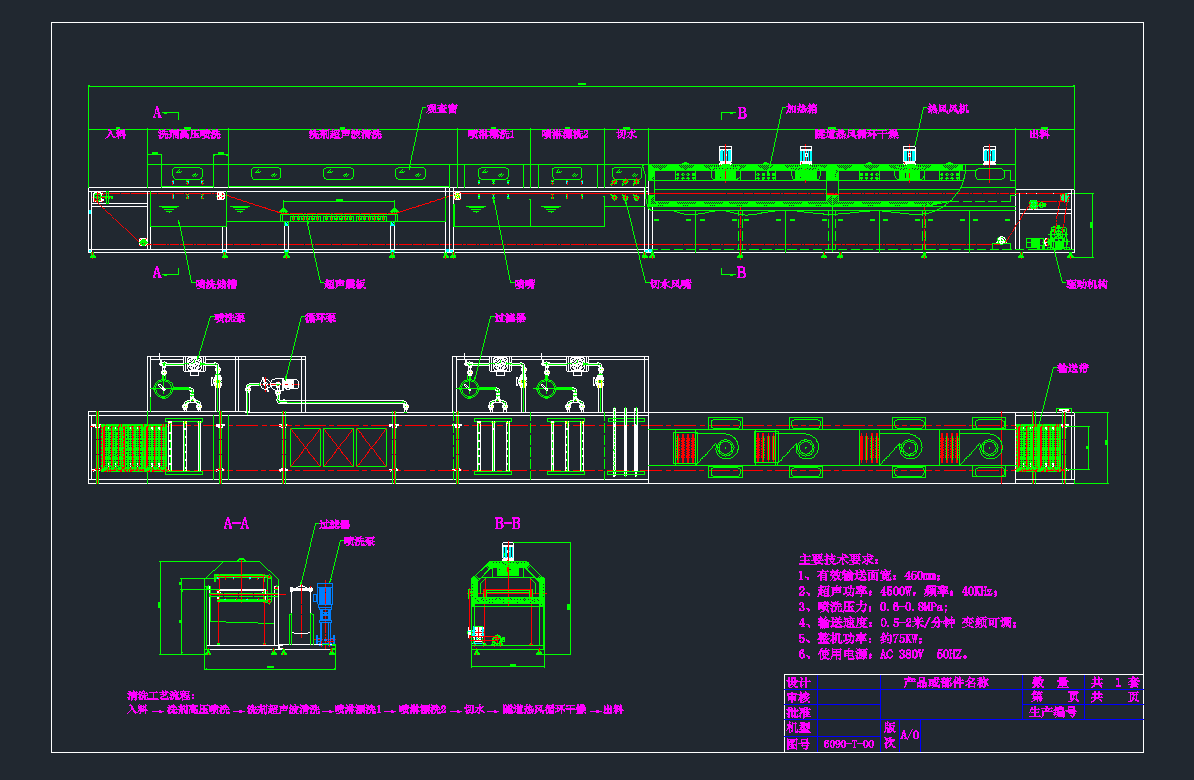Click the 主要技术要求 heading text
Screen dimensions: 1194x780
tap(839, 558)
